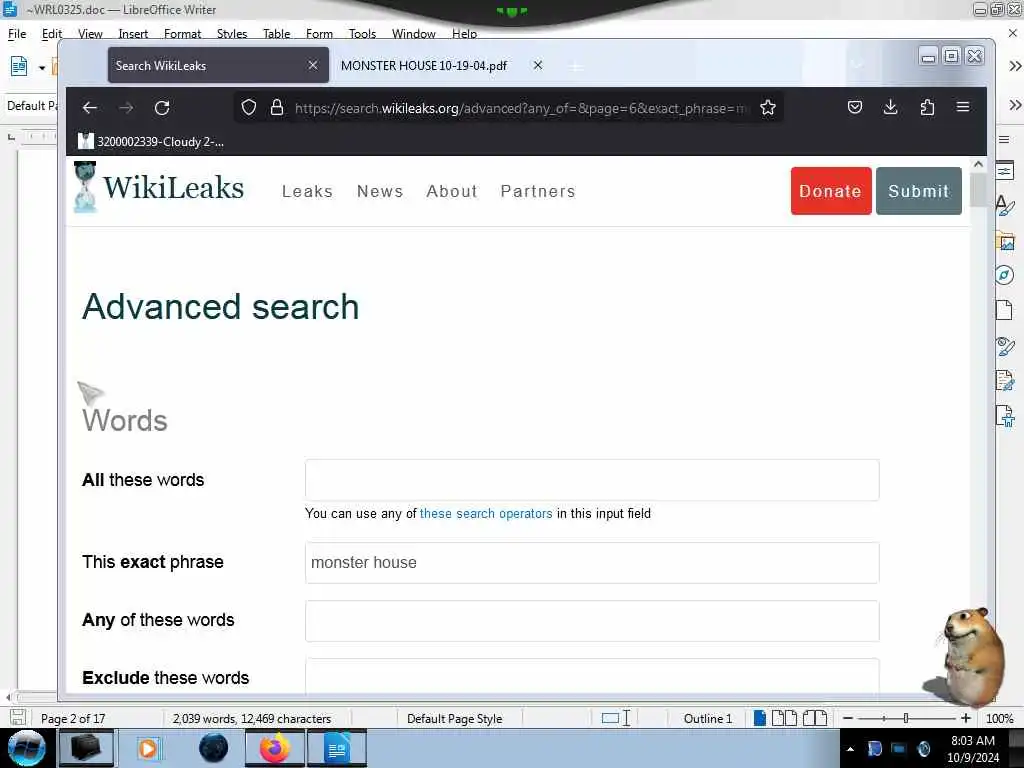Open the News navigation link
Screen dimensions: 1024x768
[x=379, y=191]
